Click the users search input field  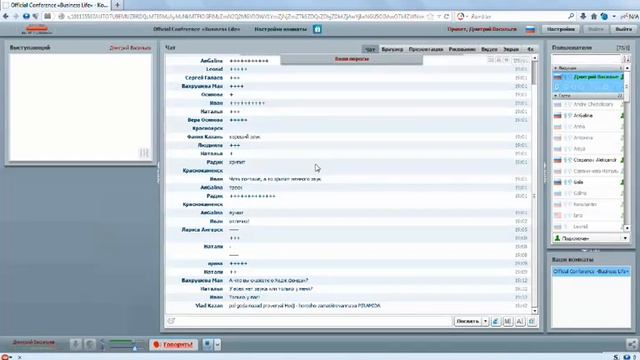[587, 60]
